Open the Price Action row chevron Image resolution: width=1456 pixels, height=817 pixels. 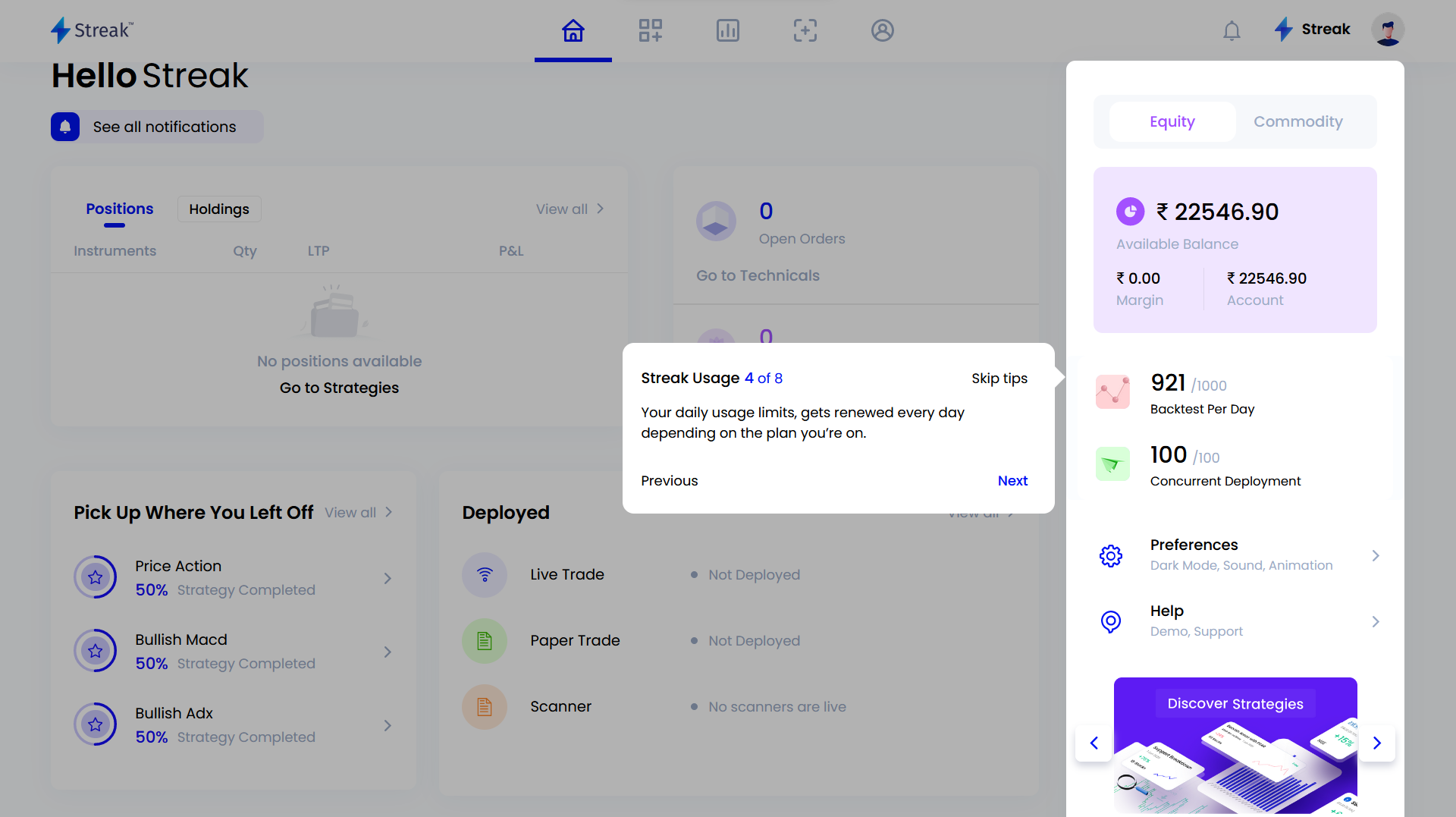(388, 578)
